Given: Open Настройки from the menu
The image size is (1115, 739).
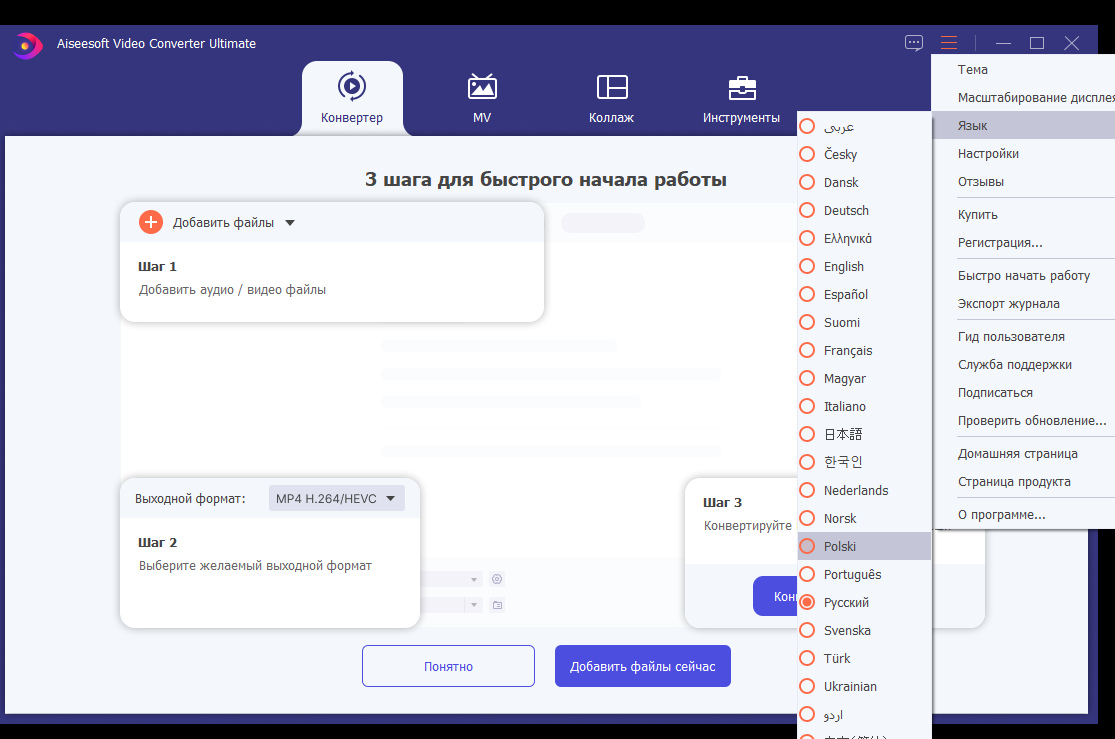Looking at the screenshot, I should coord(1023,154).
